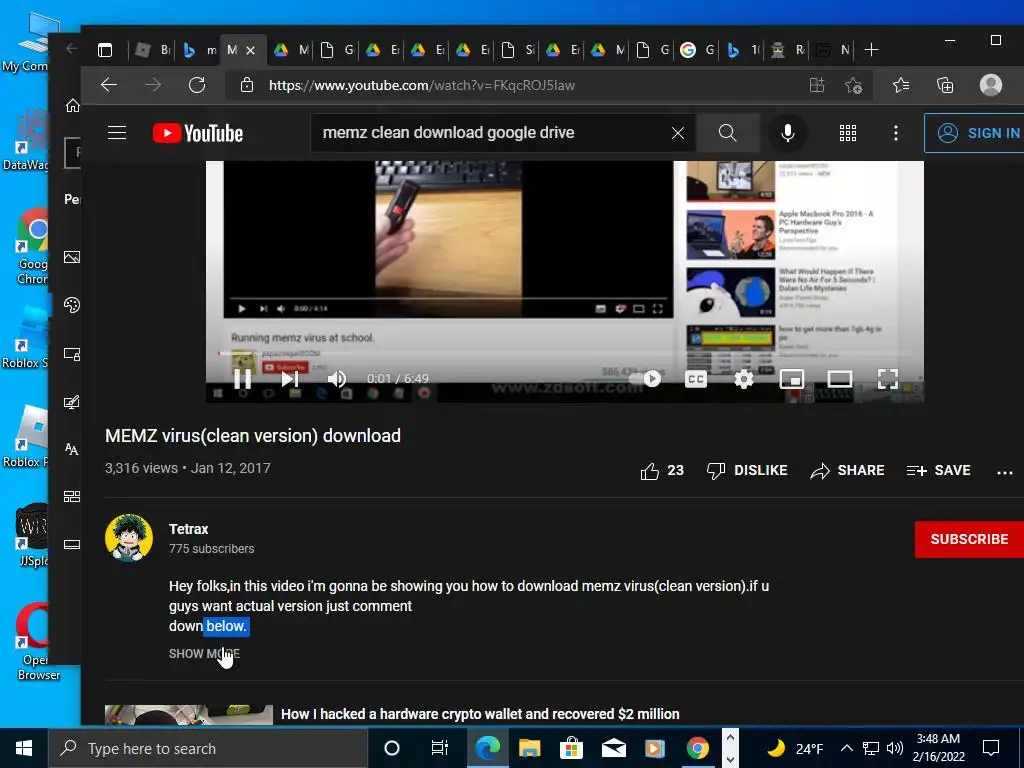Open YouTube hamburger guide menu
This screenshot has height=768, width=1024.
click(x=117, y=133)
